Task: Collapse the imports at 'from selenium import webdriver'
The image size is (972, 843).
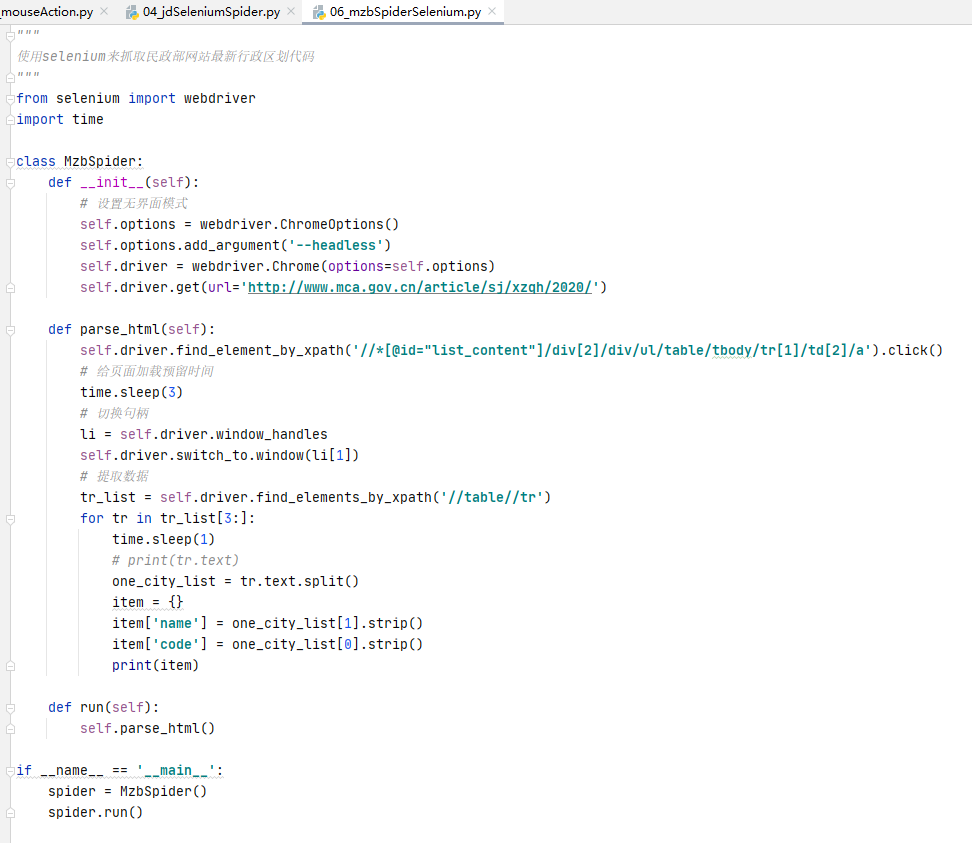Action: pyautogui.click(x=11, y=99)
